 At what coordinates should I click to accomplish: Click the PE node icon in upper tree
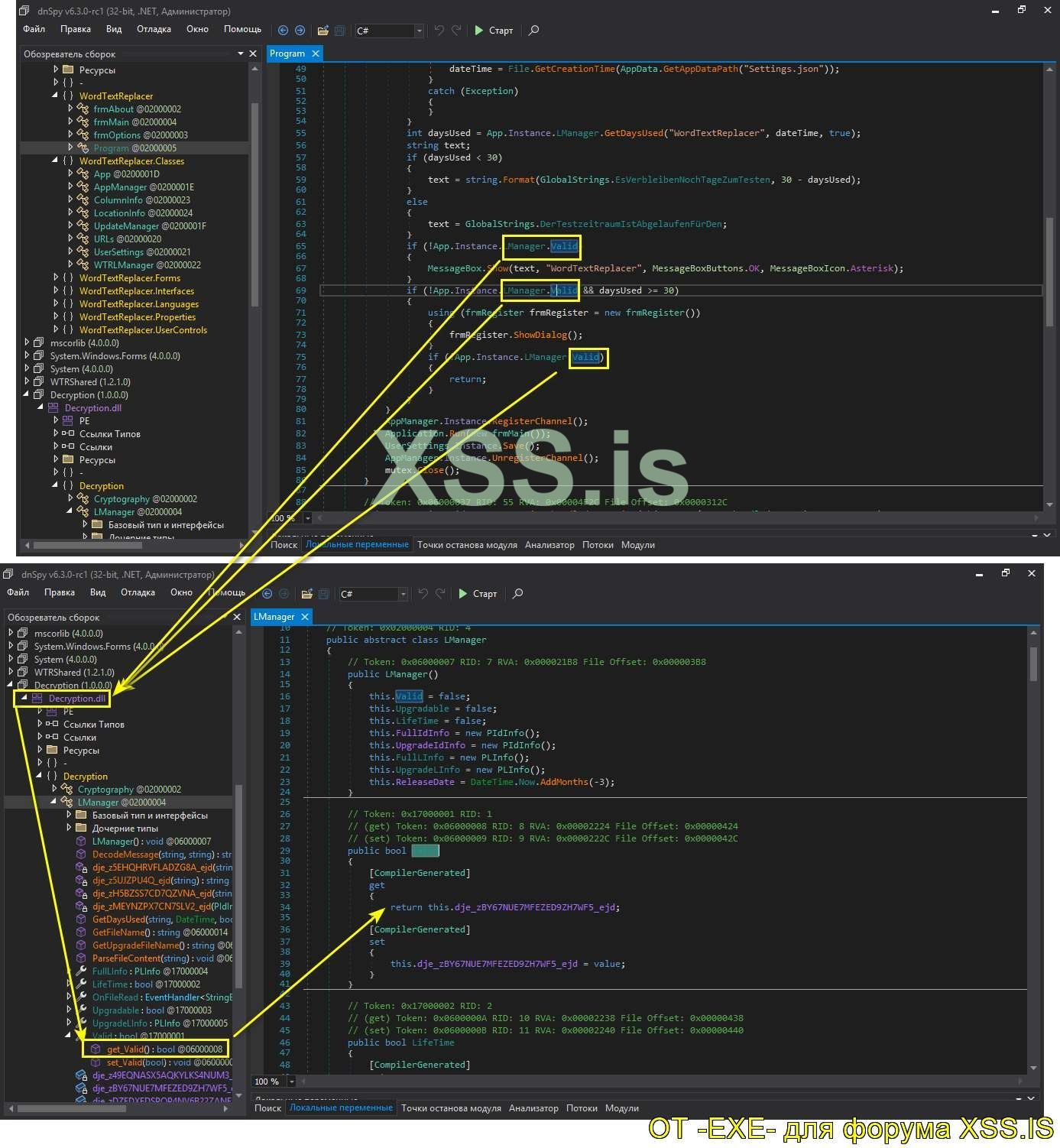click(x=68, y=421)
